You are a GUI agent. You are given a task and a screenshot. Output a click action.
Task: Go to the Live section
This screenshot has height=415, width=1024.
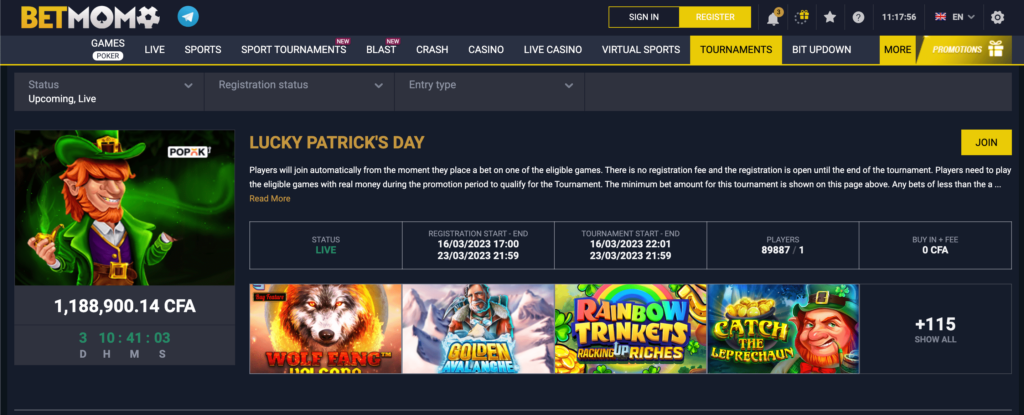154,50
